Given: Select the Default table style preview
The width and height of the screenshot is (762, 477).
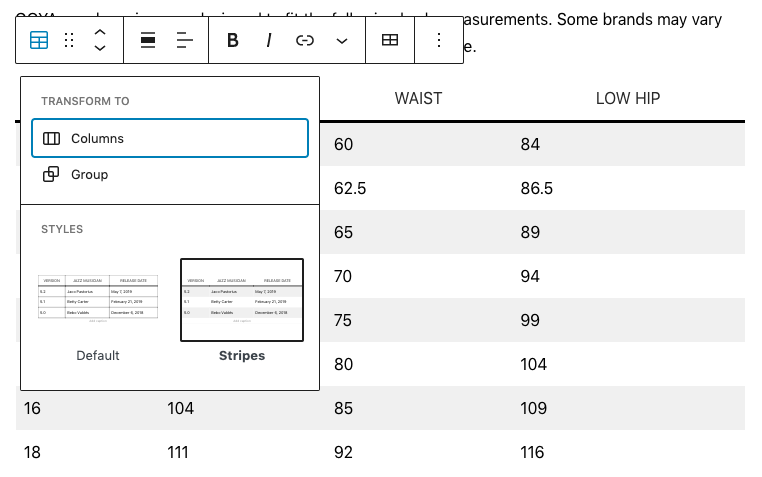Looking at the screenshot, I should (98, 300).
